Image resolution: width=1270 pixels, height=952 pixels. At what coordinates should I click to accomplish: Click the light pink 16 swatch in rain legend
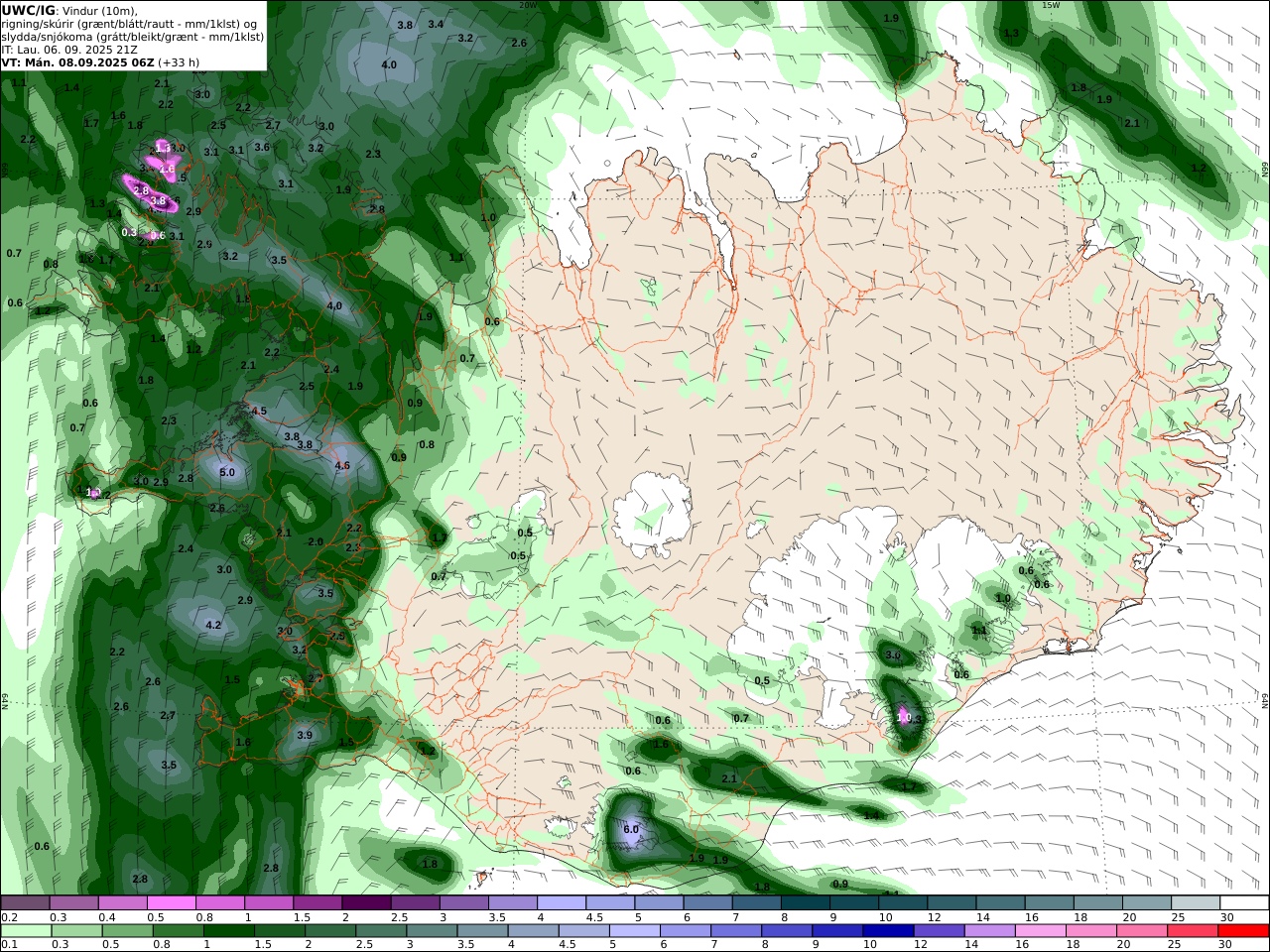point(1040,931)
